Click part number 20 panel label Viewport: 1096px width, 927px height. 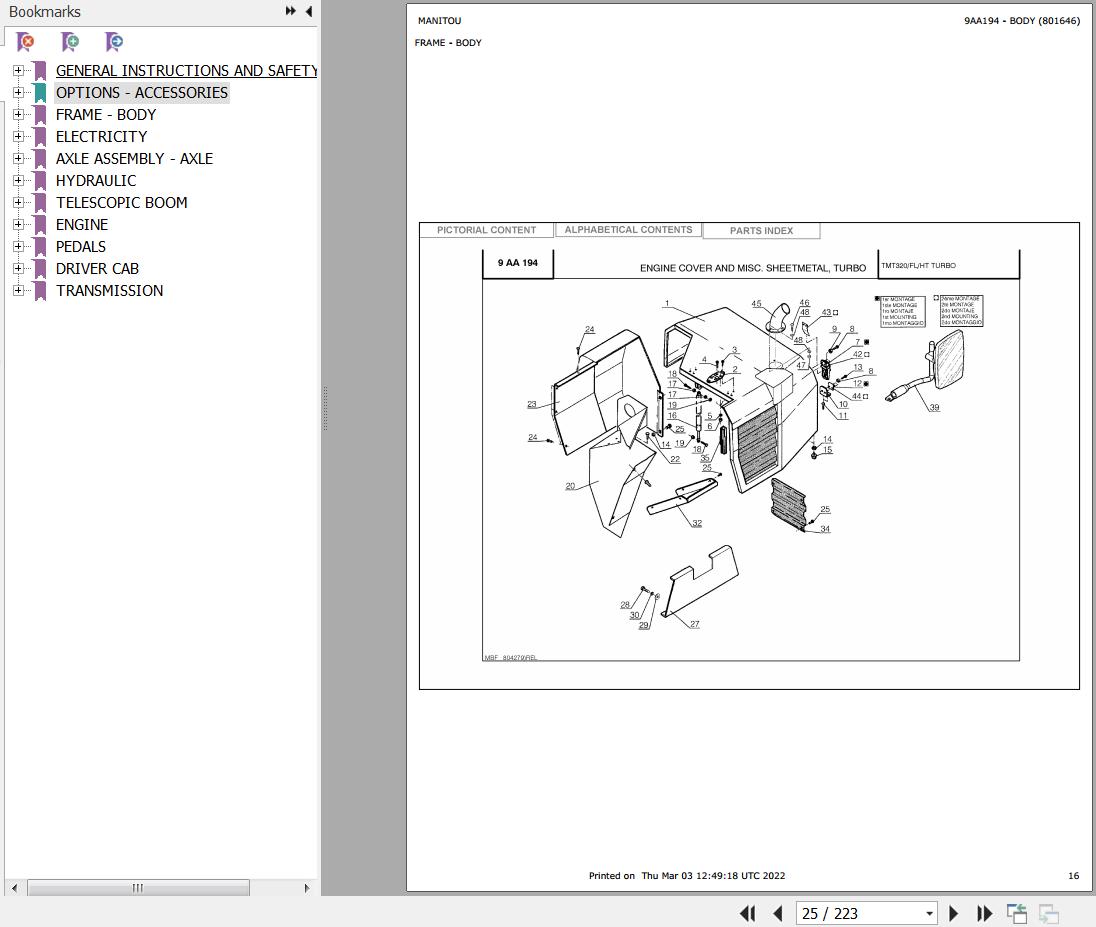(x=570, y=486)
